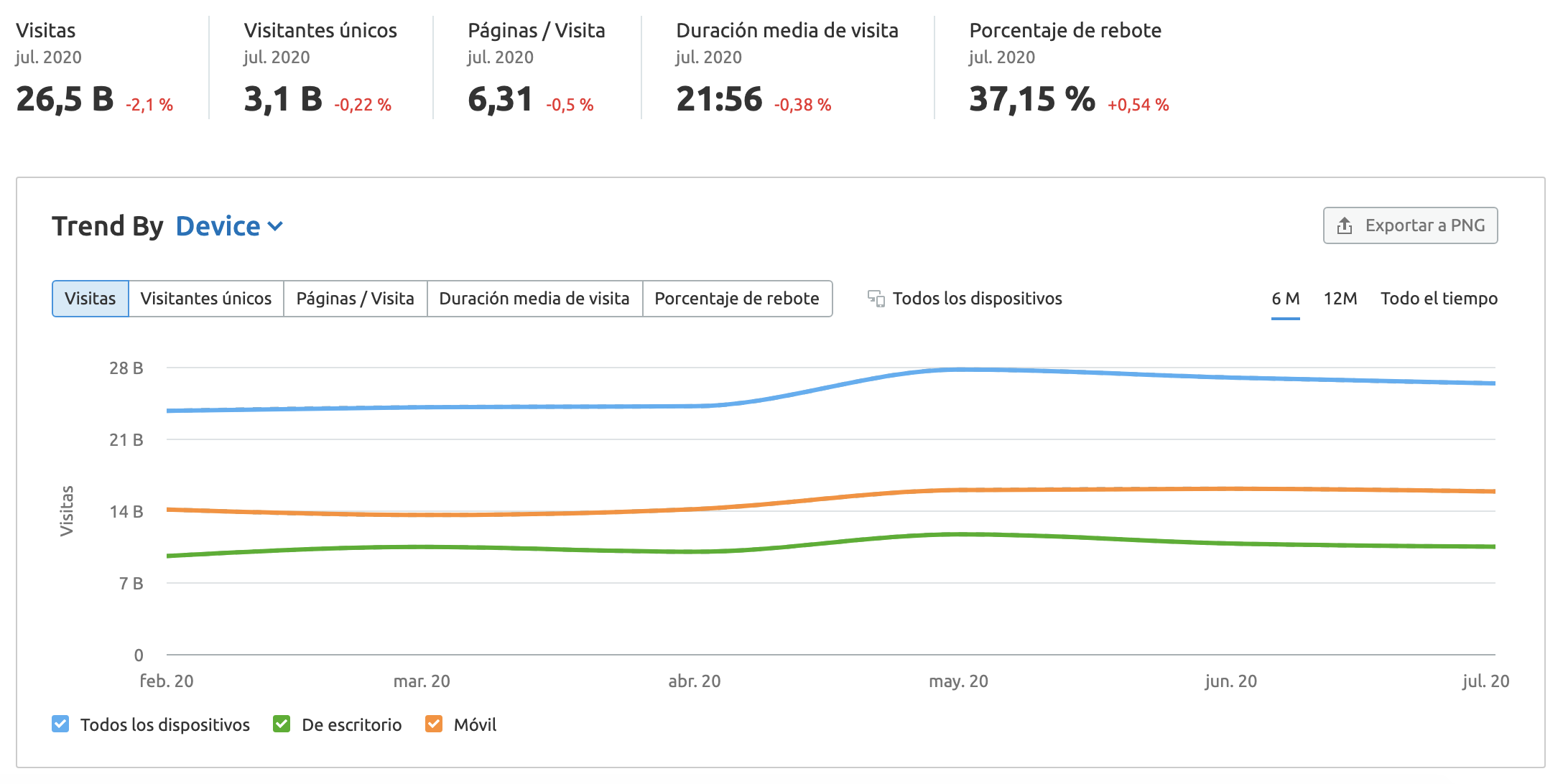
Task: Click the -0,22 % change indicator
Action: point(363,105)
